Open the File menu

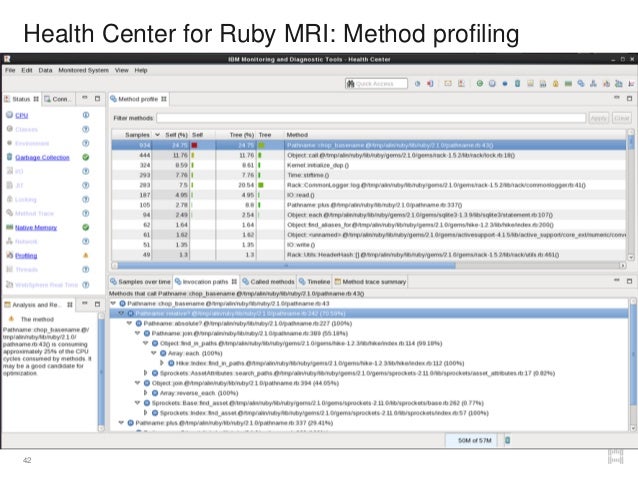tap(10, 70)
